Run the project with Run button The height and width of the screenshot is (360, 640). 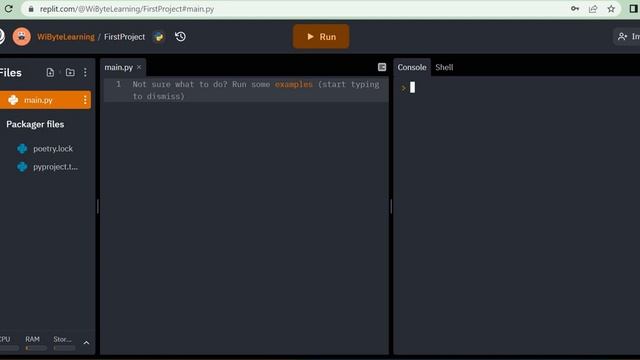pyautogui.click(x=321, y=36)
